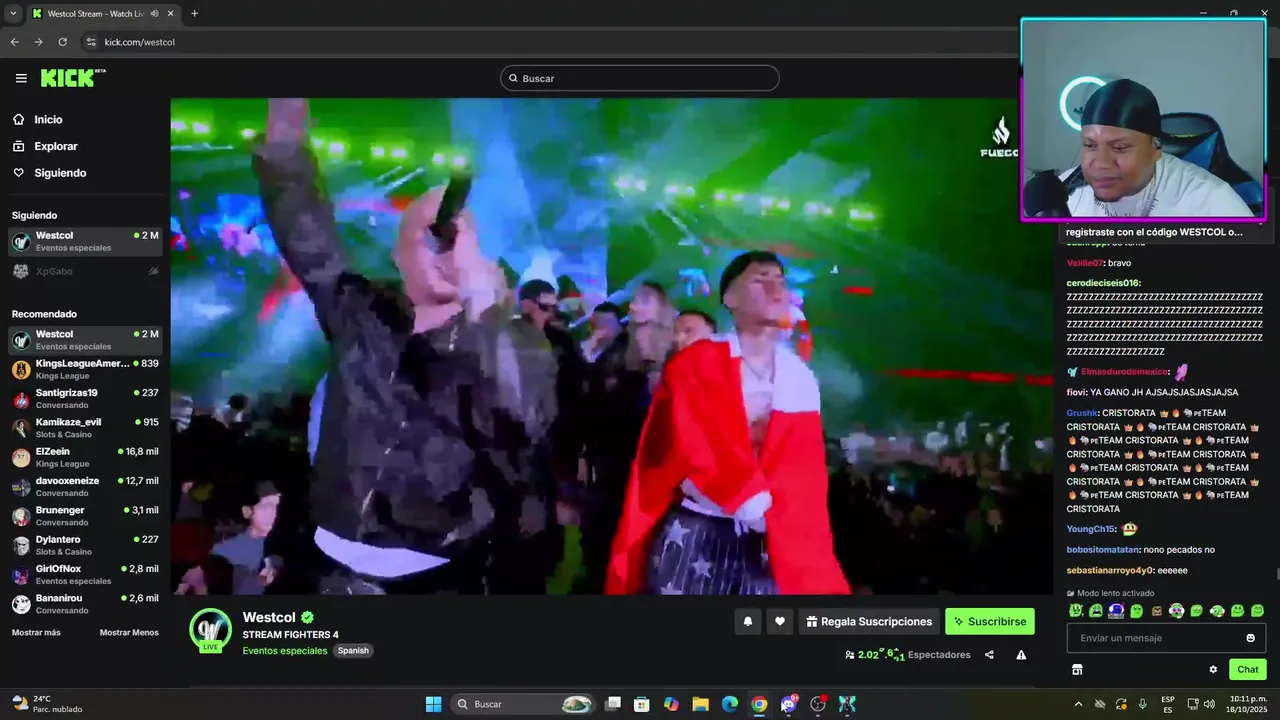Show hidden system tray icons
Viewport: 1280px width, 720px height.
[1078, 704]
